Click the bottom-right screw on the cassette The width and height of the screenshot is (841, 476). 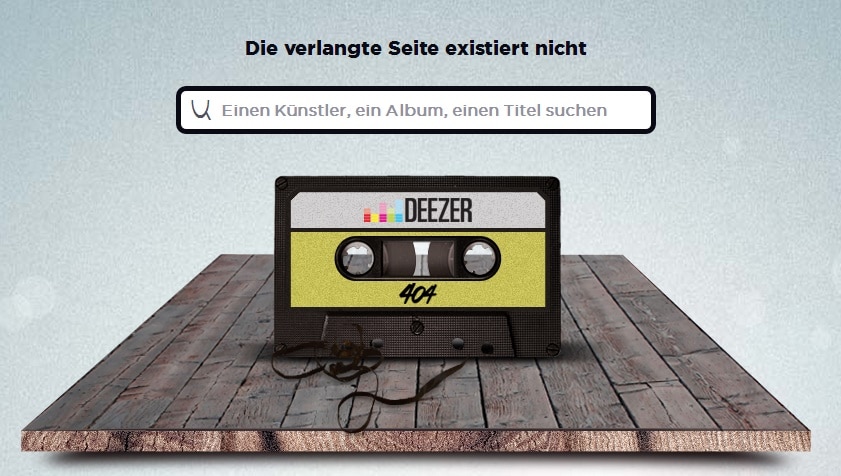tap(552, 349)
